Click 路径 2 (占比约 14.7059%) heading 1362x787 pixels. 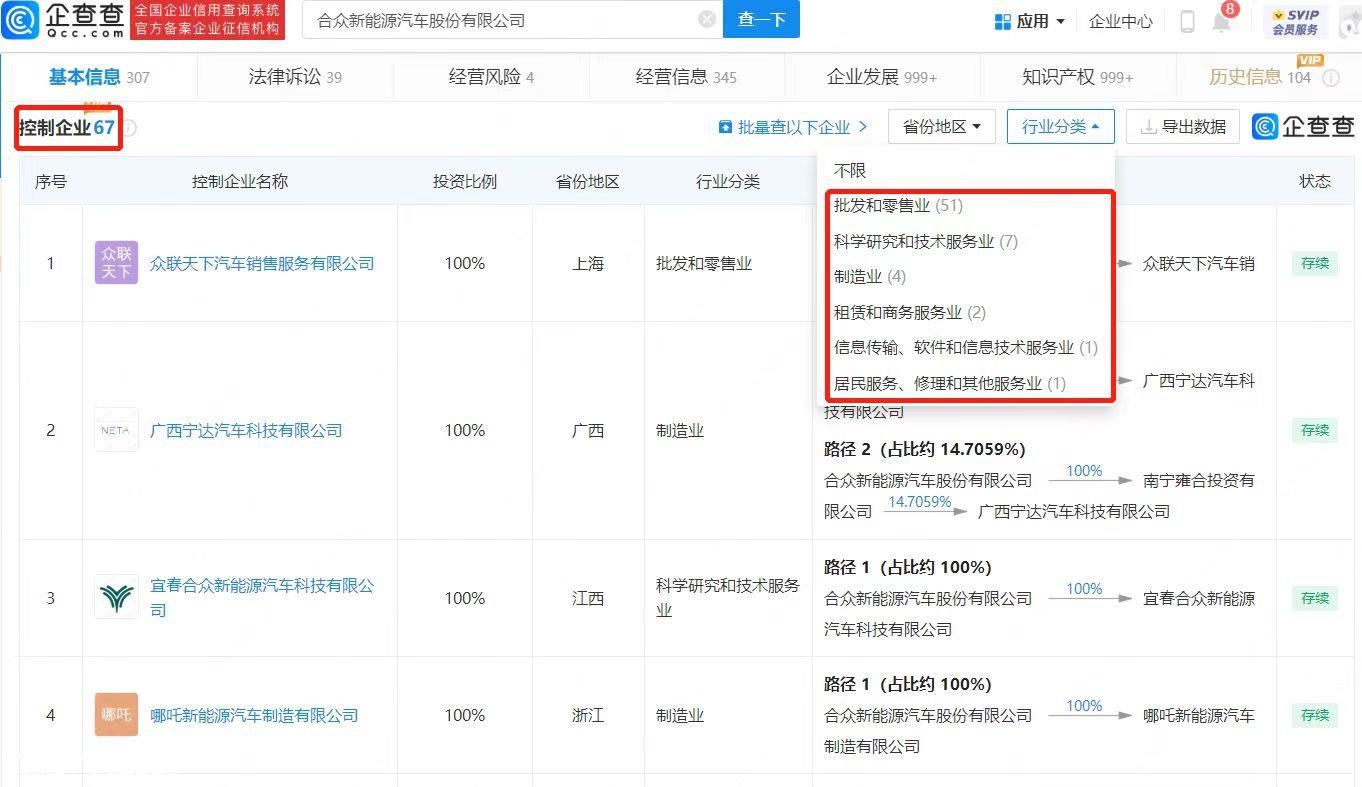tap(924, 449)
